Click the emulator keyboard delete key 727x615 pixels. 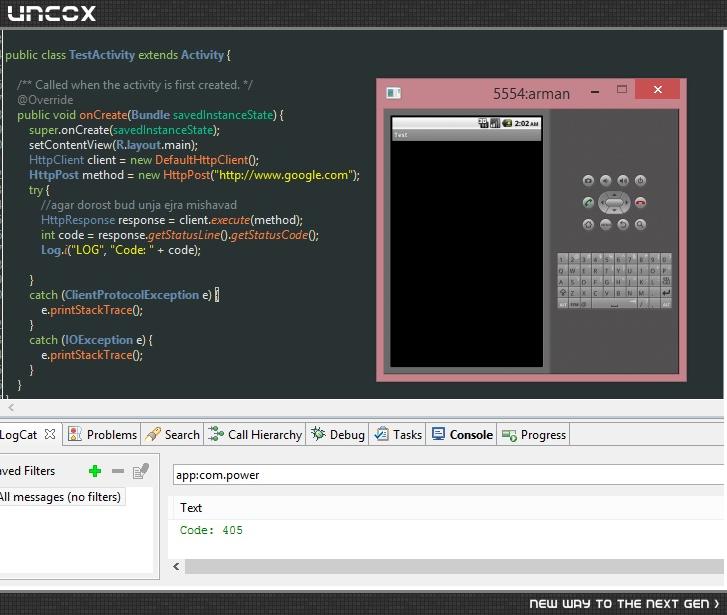tap(666, 282)
